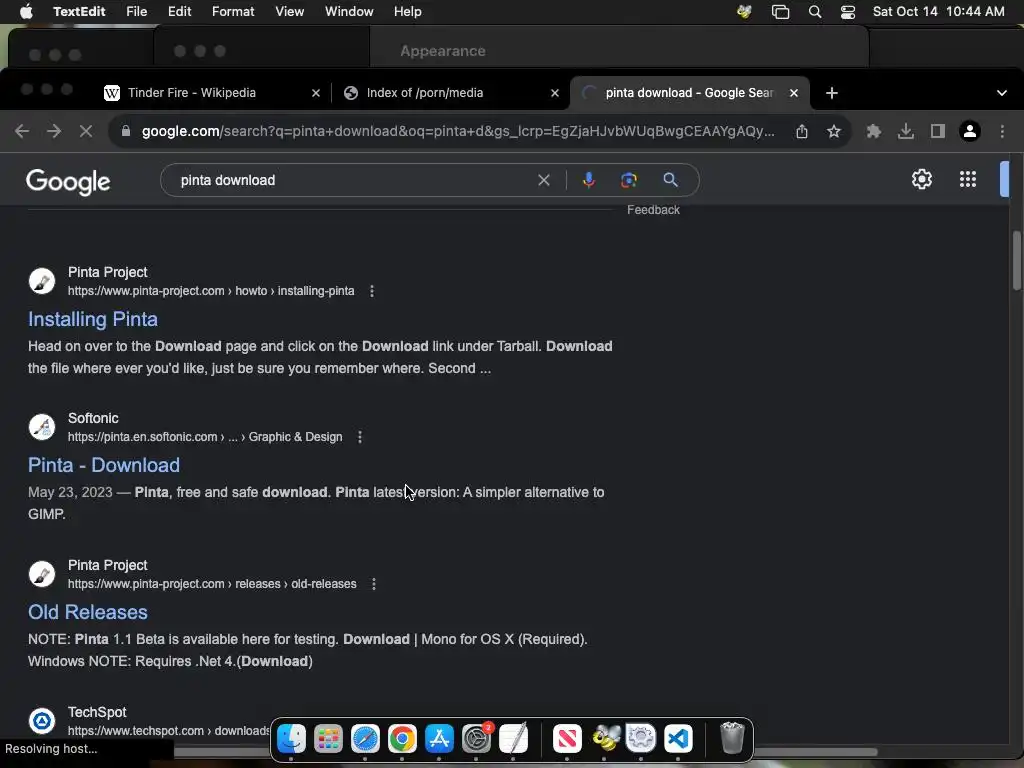Bookmark this page with star icon
This screenshot has width=1024, height=768.
[x=834, y=131]
